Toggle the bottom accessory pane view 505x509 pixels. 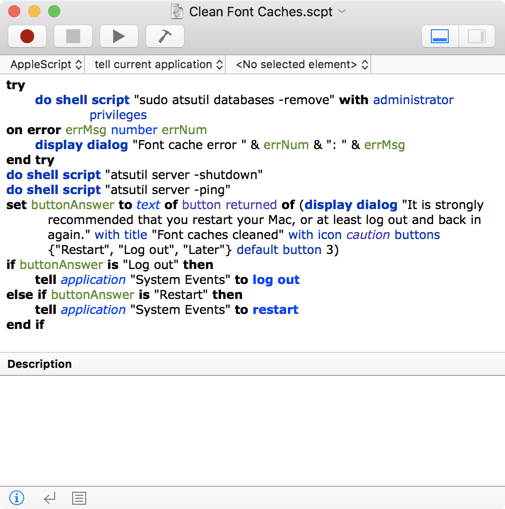440,36
